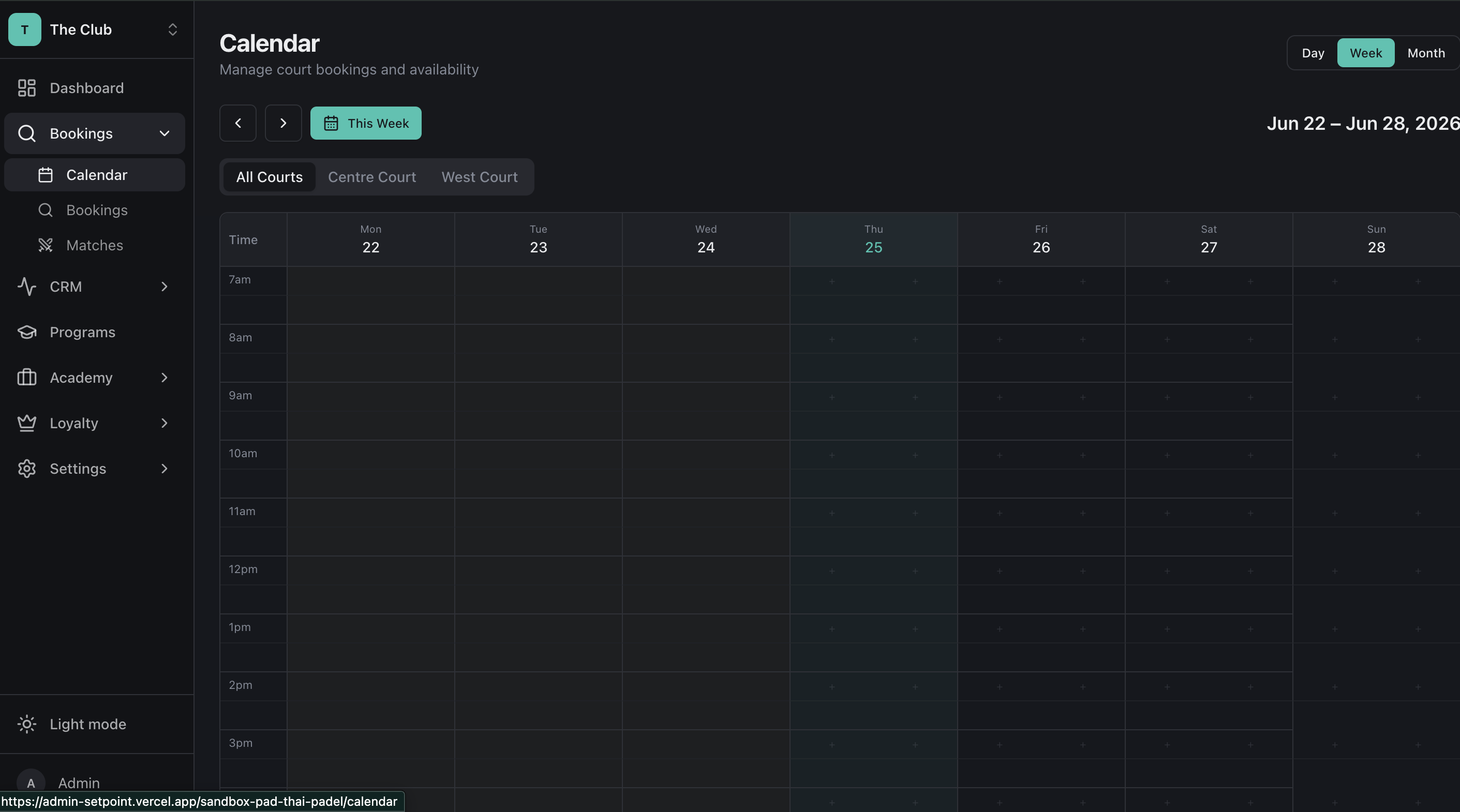Click The Club teal logo badge
Image resolution: width=1460 pixels, height=812 pixels.
tap(24, 29)
